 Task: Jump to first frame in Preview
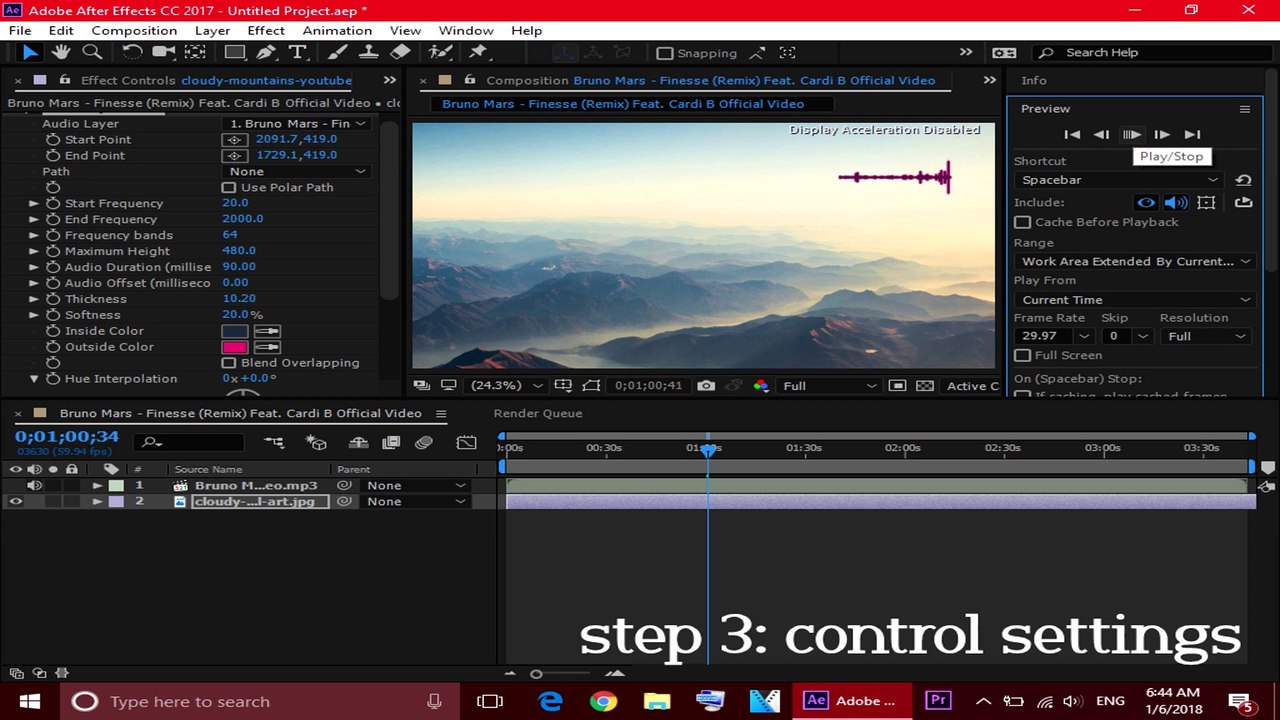tap(1072, 134)
